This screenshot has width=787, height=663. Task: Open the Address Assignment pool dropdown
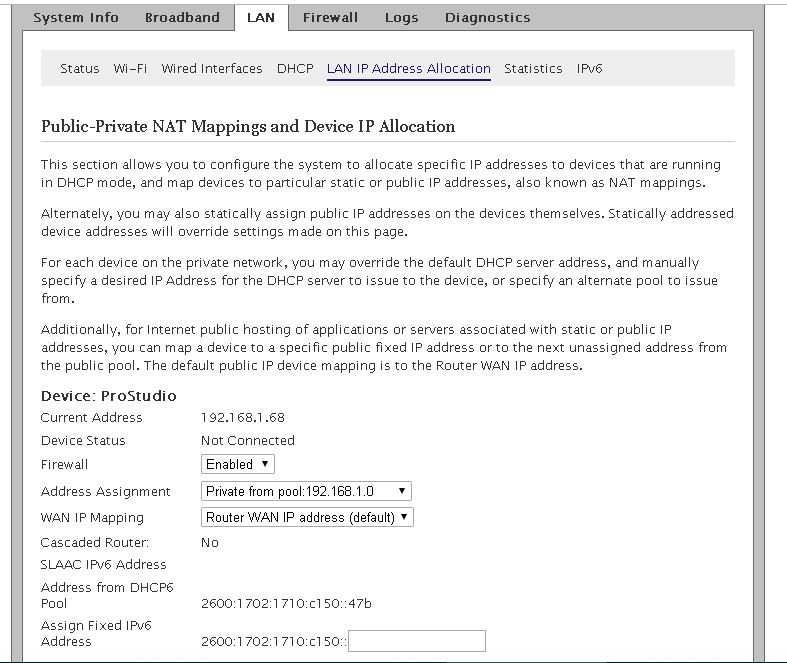point(306,491)
